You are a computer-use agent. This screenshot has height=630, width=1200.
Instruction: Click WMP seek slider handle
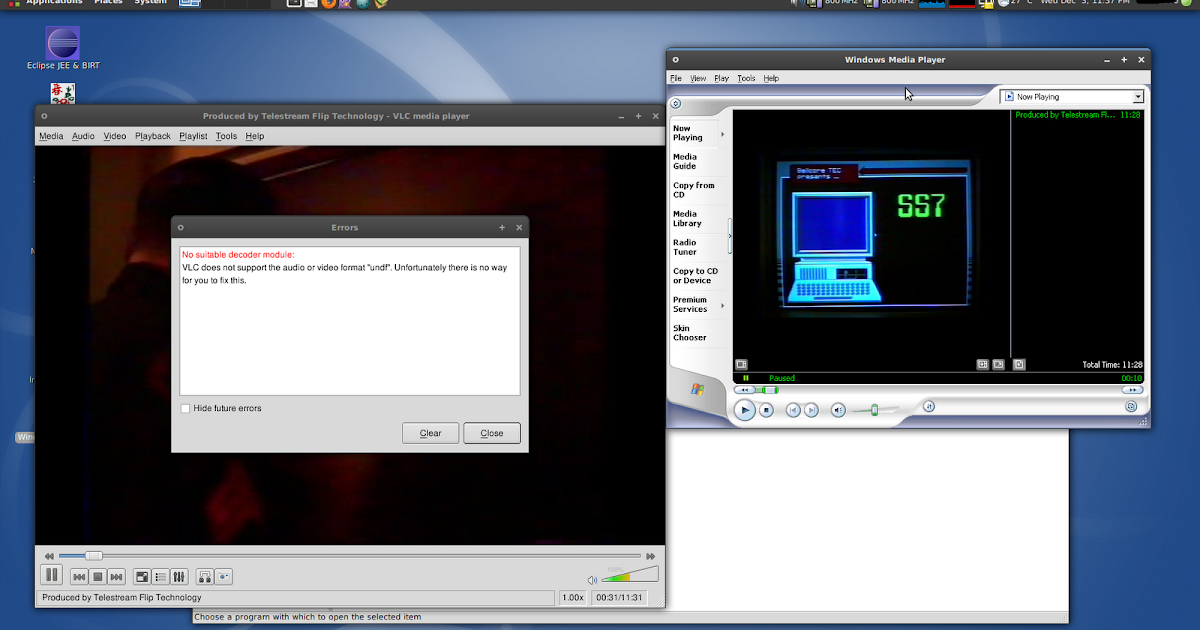(x=768, y=390)
